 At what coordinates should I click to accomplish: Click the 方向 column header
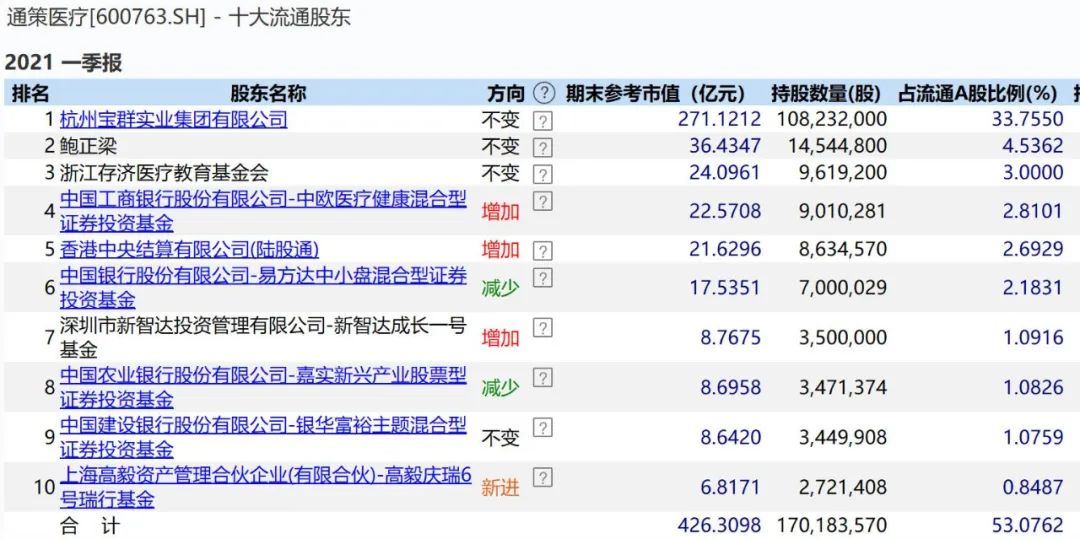tap(506, 93)
